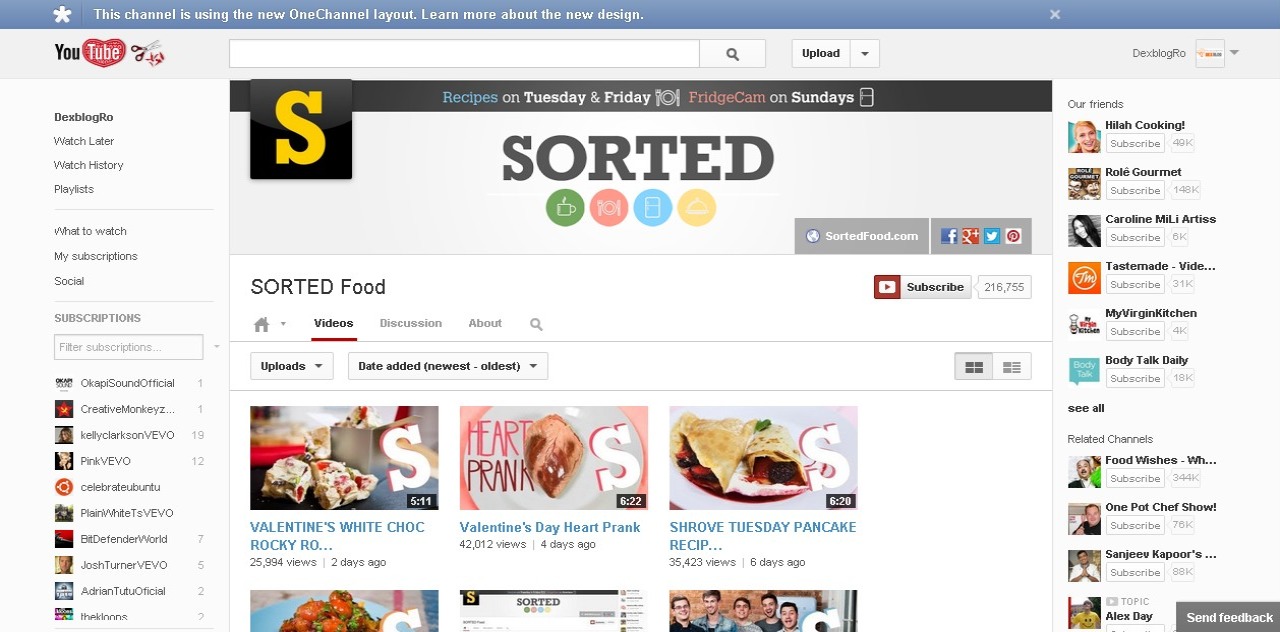The width and height of the screenshot is (1280, 632).
Task: Select the About tab
Action: (485, 323)
